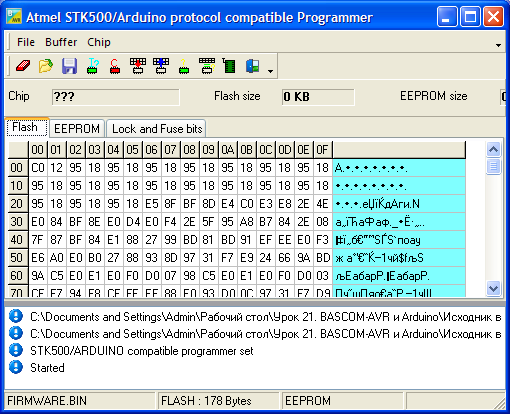Click column header 0F
This screenshot has width=510, height=414.
click(x=323, y=150)
